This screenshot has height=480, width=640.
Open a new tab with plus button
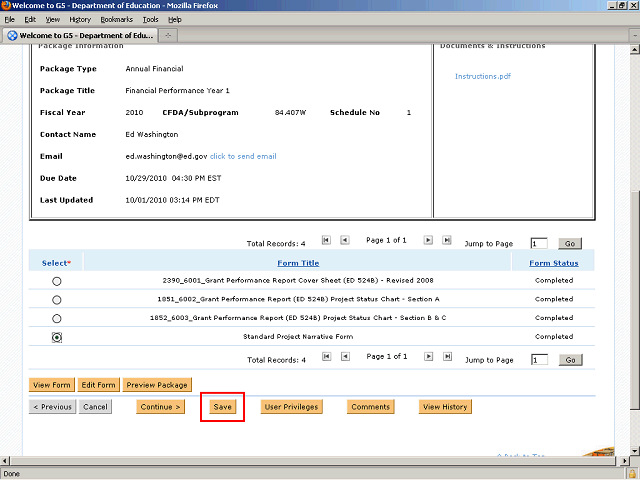[168, 36]
